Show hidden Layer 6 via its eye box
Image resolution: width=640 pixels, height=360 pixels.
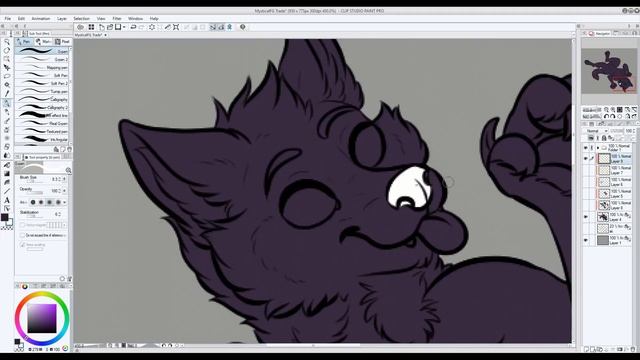coord(586,182)
